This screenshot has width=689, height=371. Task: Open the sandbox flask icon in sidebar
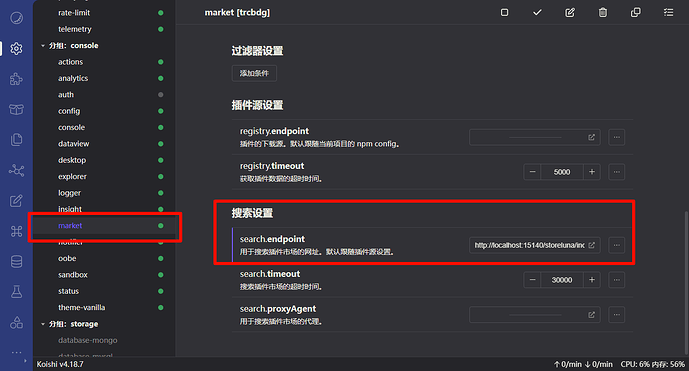(16, 292)
